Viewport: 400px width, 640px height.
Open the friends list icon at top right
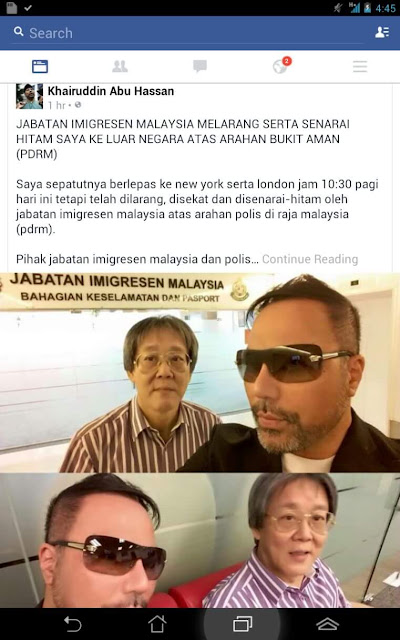coord(382,32)
